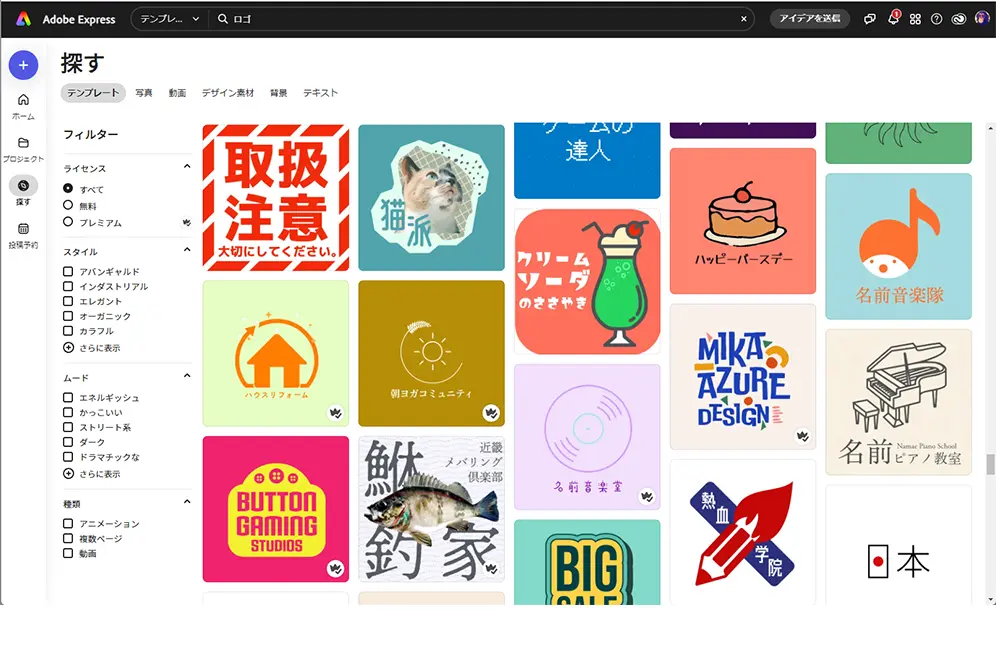Open the apps grid icon

pos(915,19)
